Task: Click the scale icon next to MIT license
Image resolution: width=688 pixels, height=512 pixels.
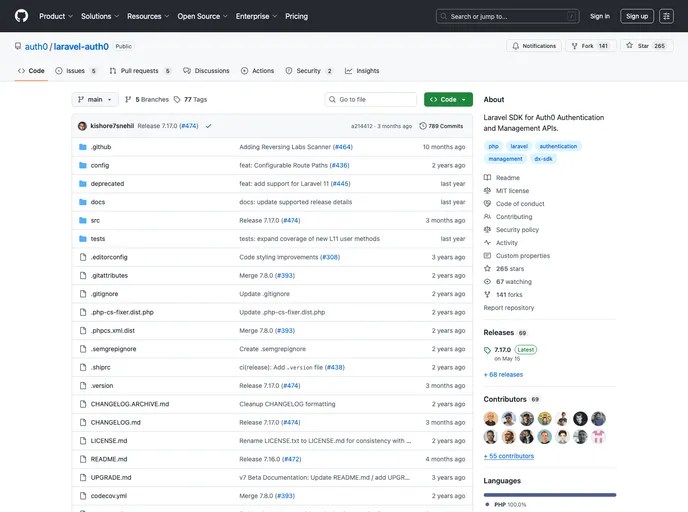Action: [x=487, y=190]
